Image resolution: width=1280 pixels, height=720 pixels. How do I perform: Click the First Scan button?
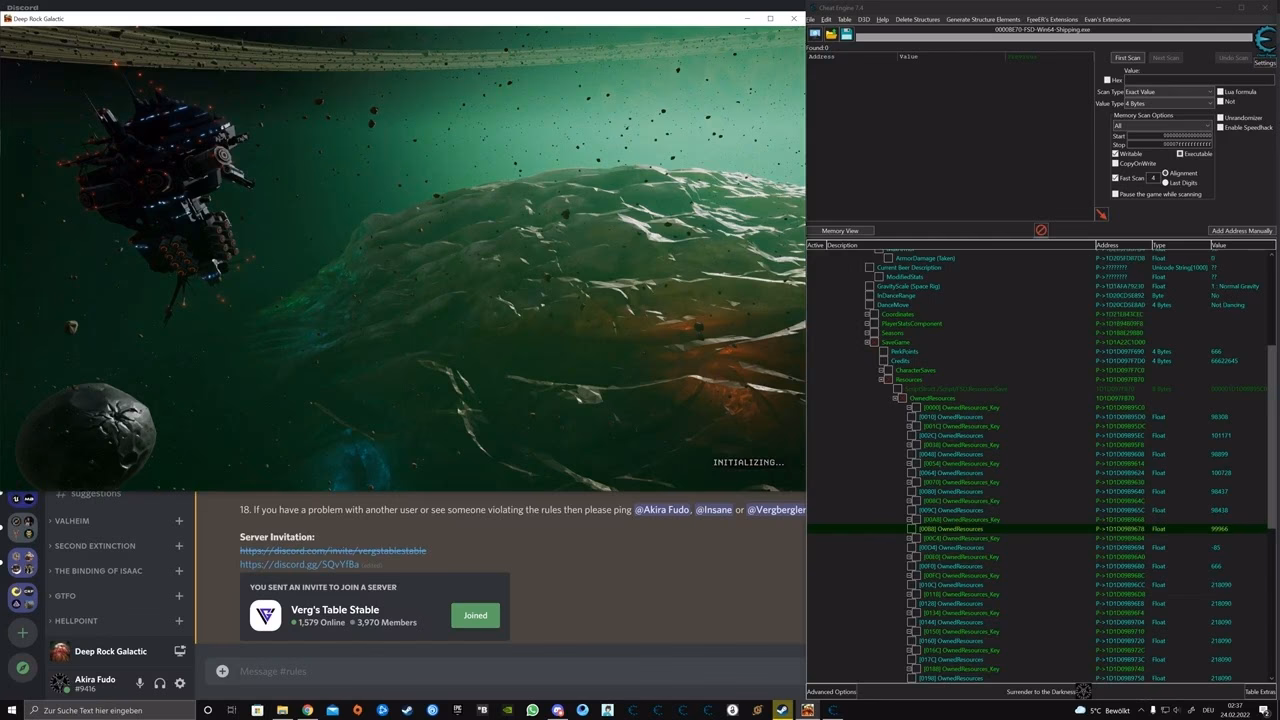pos(1127,58)
